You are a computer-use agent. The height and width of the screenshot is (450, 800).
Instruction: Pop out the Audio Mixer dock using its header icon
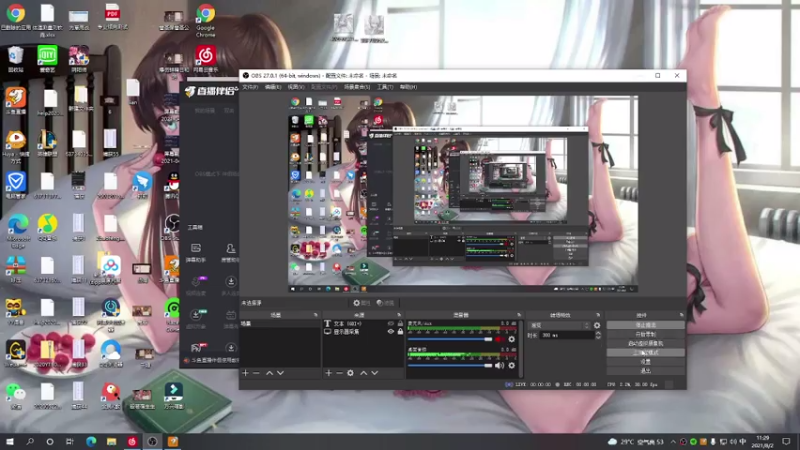pos(519,315)
